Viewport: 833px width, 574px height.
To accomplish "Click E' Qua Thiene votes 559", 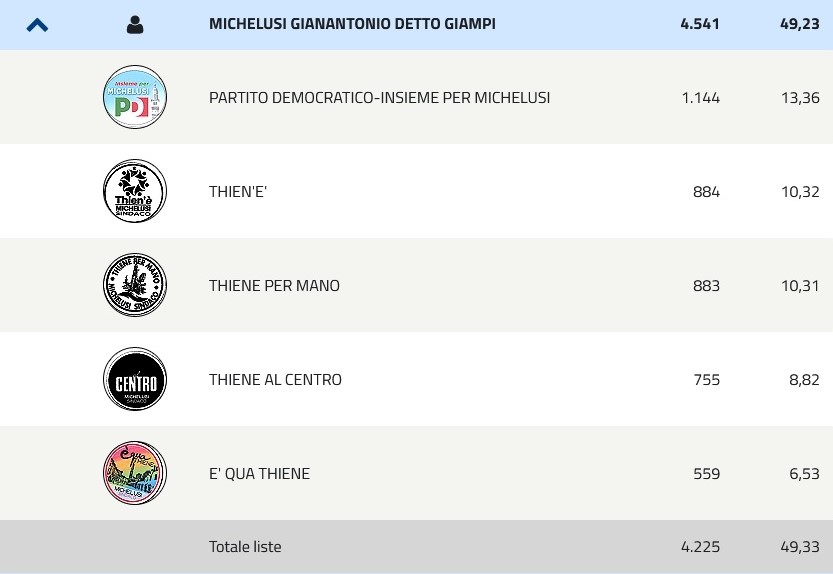I will click(x=706, y=474).
